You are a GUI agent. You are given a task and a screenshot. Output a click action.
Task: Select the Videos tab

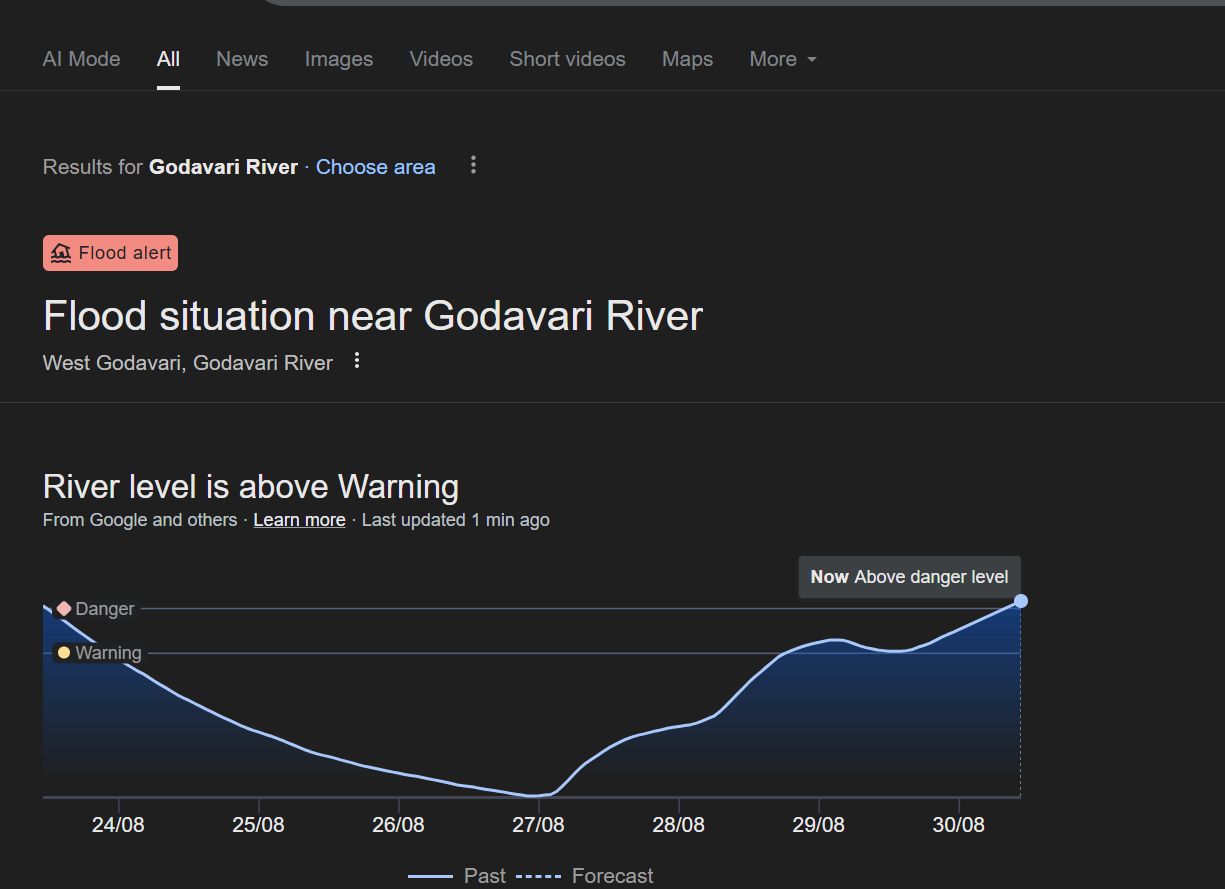[441, 59]
